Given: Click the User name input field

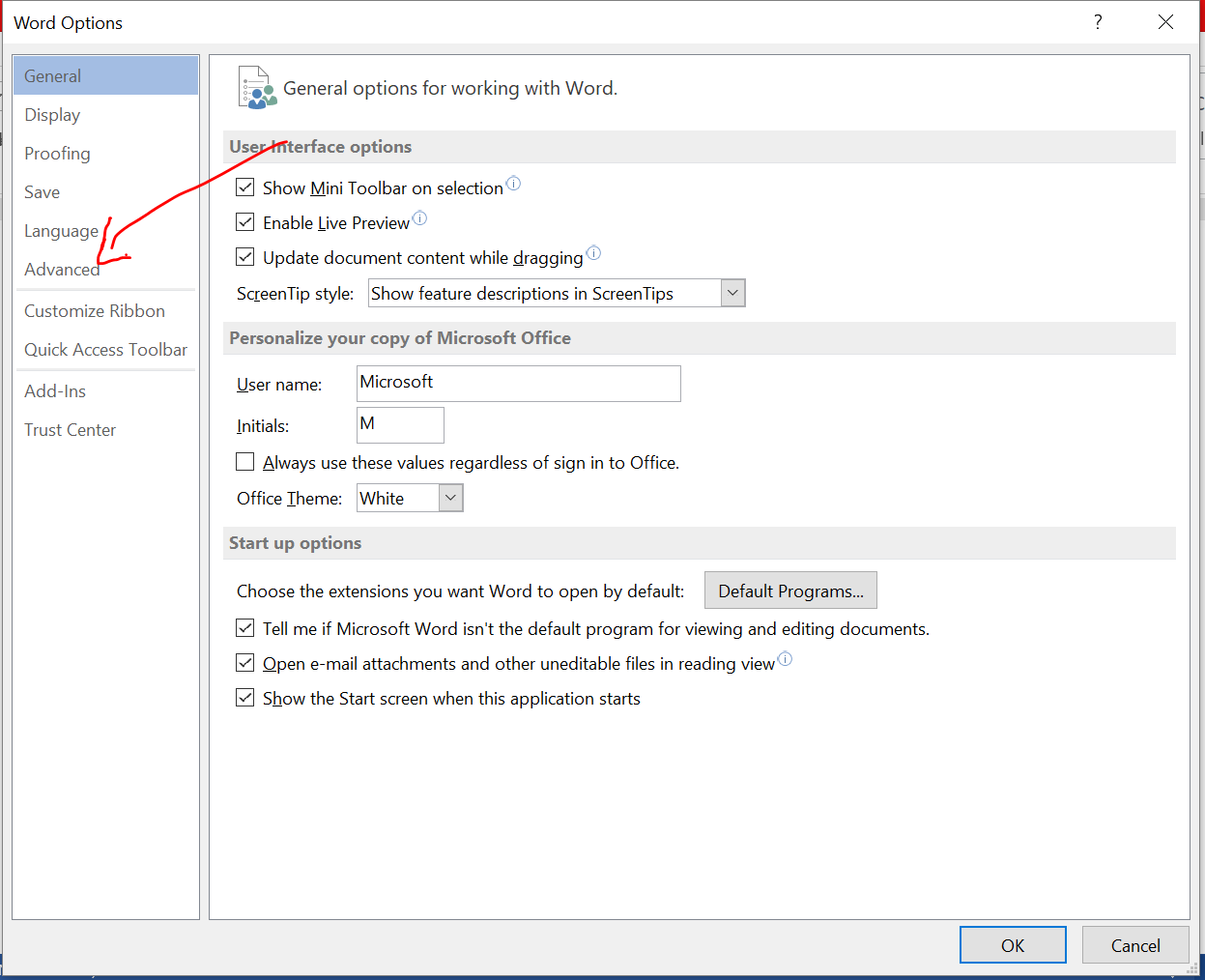Looking at the screenshot, I should tap(519, 384).
